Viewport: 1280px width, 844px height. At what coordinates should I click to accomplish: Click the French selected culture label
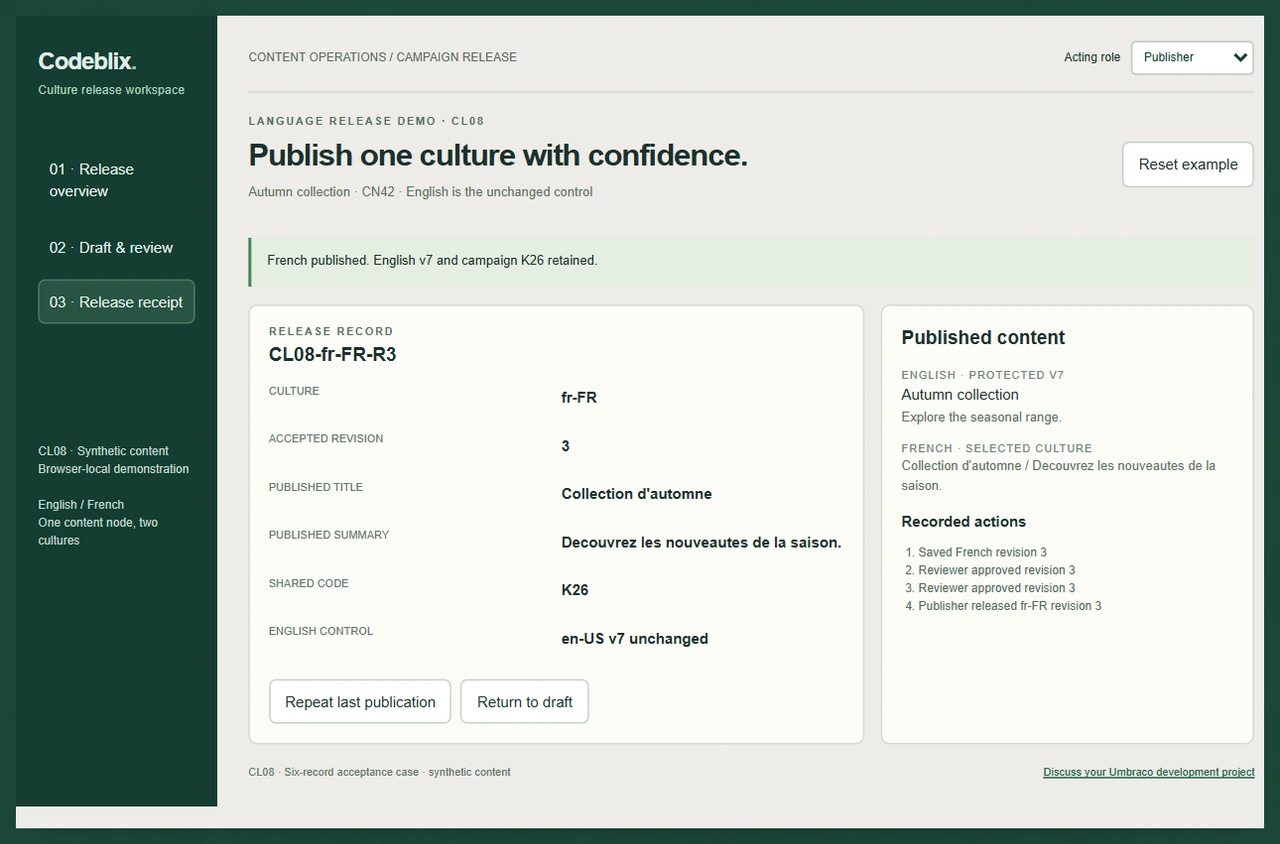[x=996, y=448]
